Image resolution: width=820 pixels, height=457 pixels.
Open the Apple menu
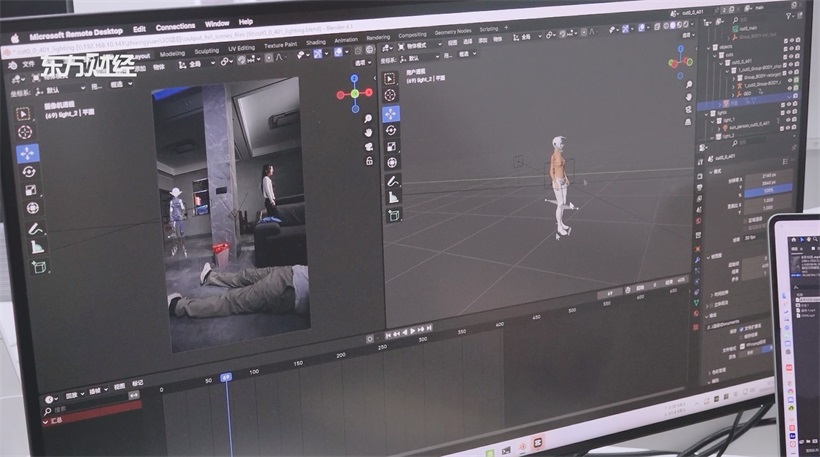point(15,38)
